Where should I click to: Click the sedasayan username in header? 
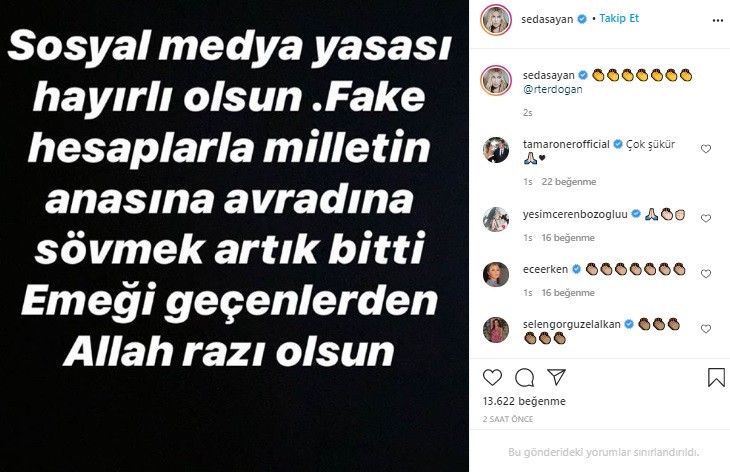[547, 20]
